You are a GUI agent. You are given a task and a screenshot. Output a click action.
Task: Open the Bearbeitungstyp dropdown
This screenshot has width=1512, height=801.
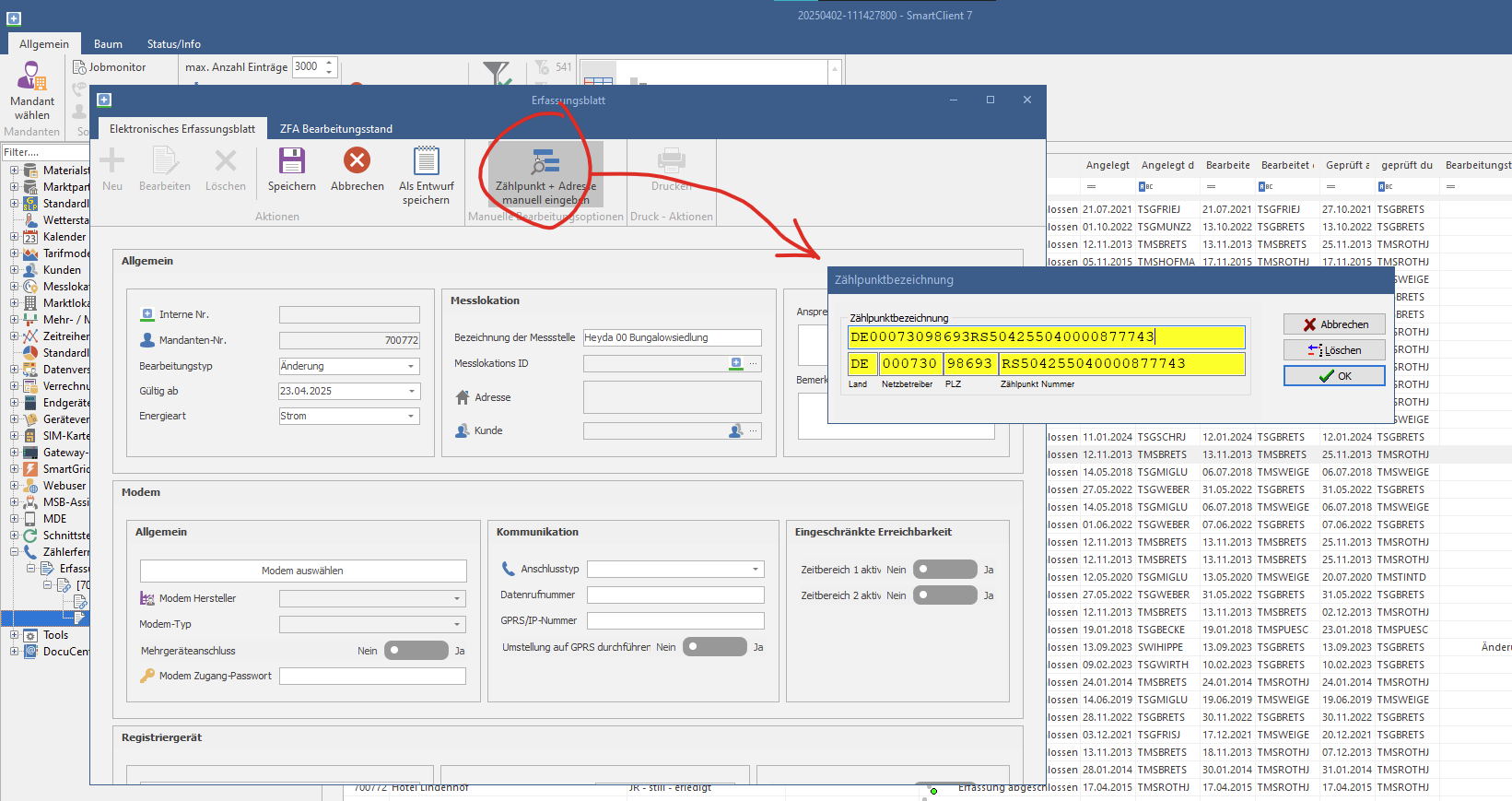(x=411, y=366)
